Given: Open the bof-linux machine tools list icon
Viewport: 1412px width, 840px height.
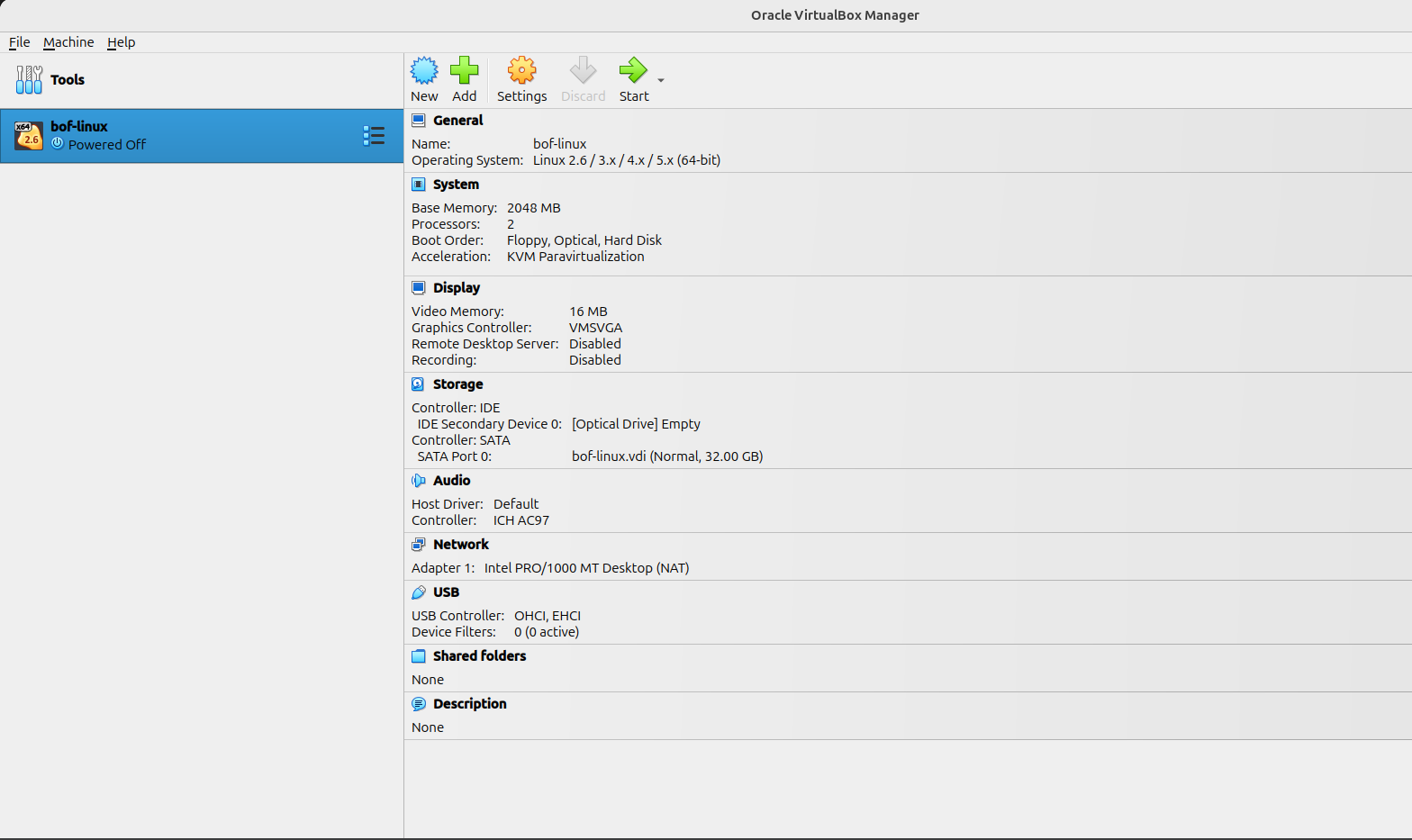Looking at the screenshot, I should (374, 136).
